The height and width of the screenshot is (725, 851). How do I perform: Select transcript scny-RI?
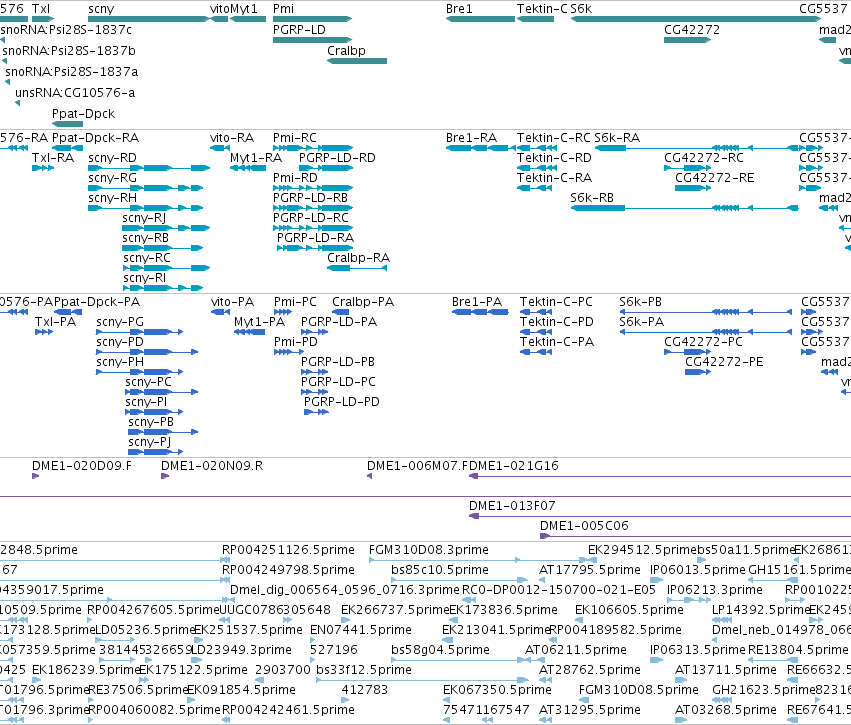coord(163,288)
